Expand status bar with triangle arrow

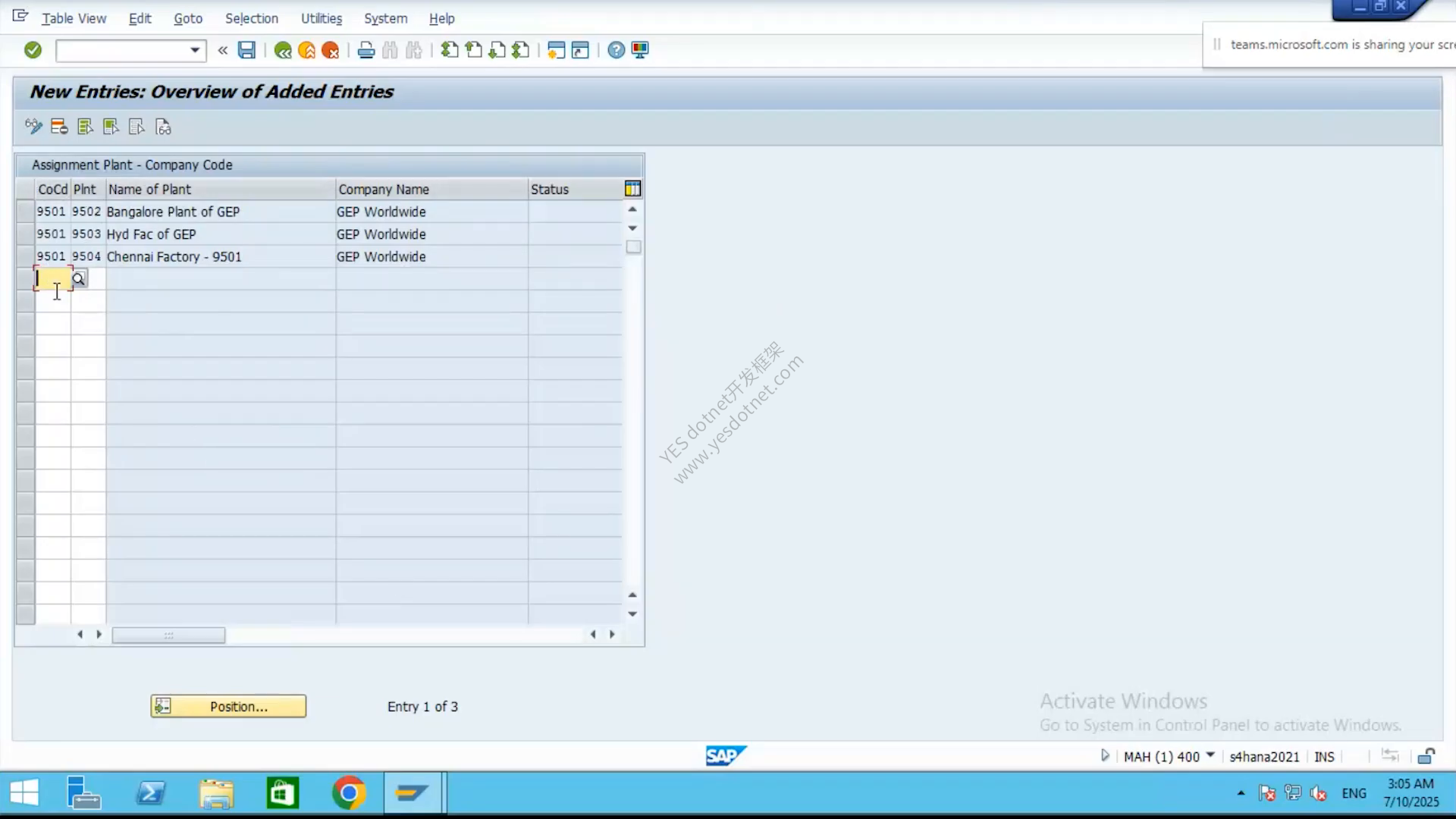[1105, 755]
